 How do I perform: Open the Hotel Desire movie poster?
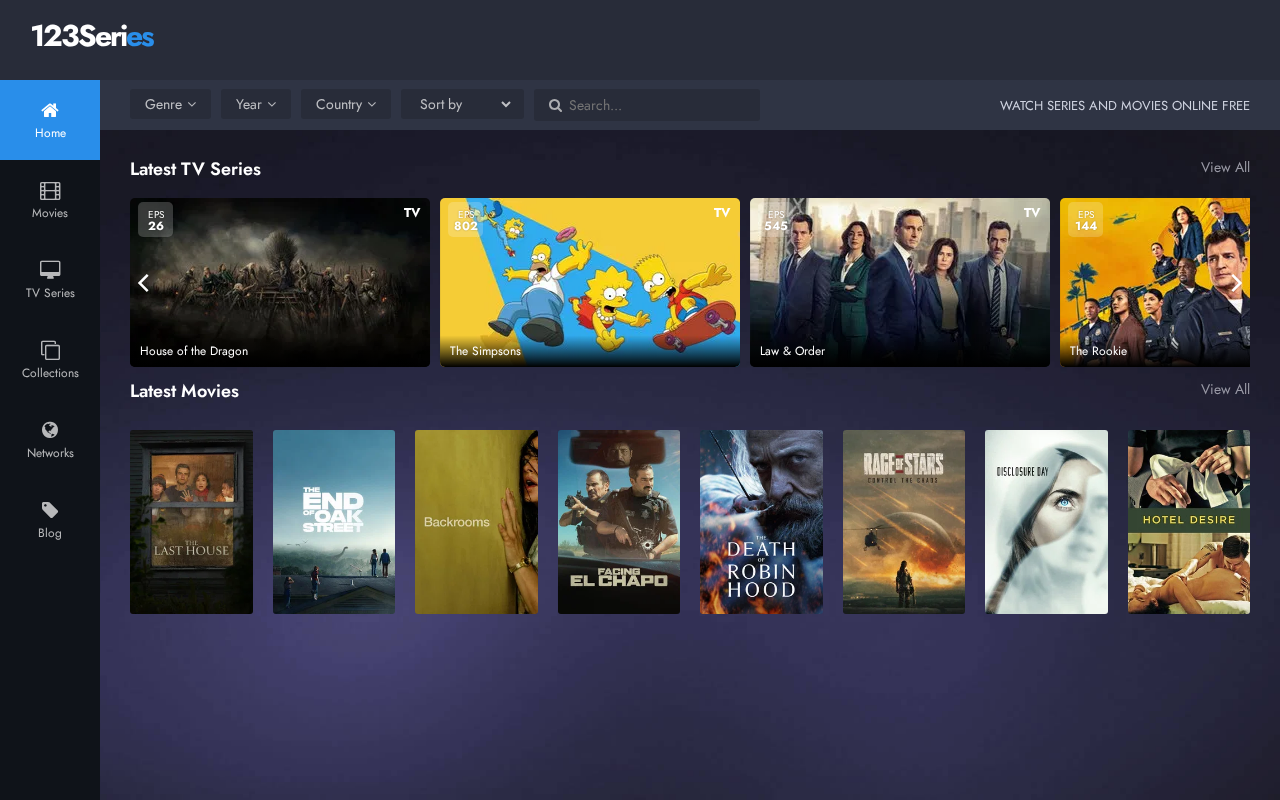click(x=1189, y=522)
